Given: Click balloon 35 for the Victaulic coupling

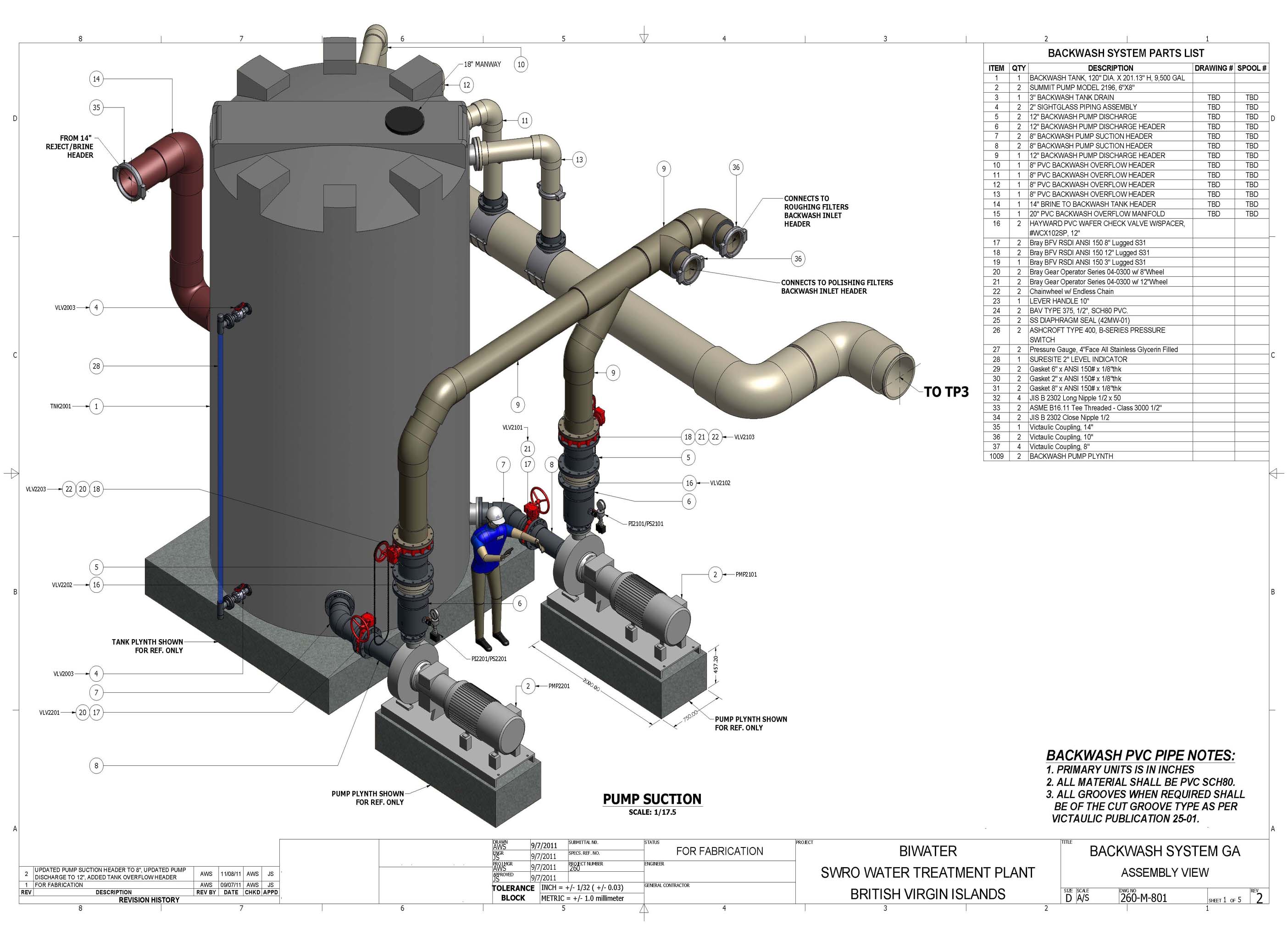Looking at the screenshot, I should 96,107.
